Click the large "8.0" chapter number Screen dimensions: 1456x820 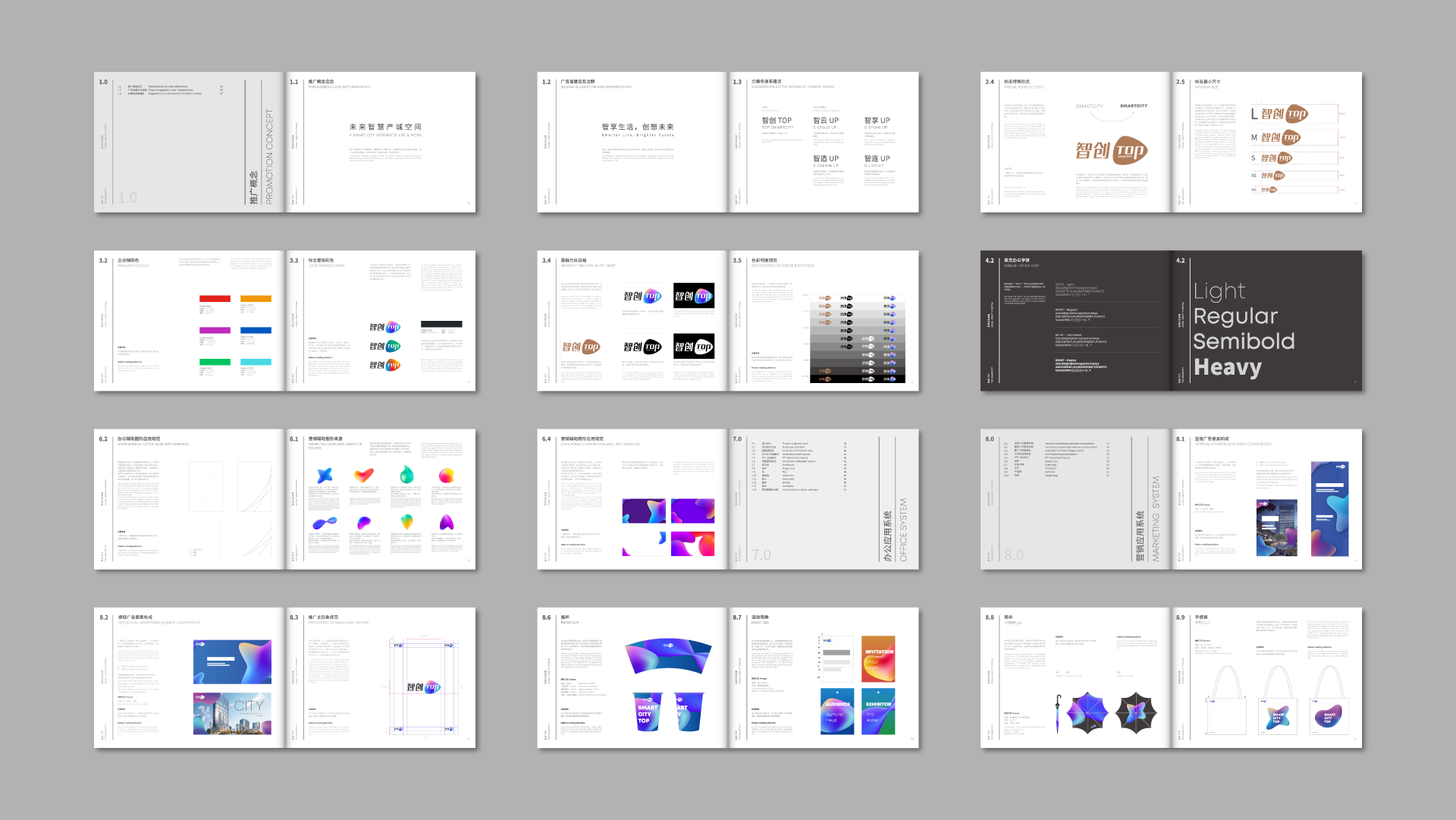(1014, 555)
